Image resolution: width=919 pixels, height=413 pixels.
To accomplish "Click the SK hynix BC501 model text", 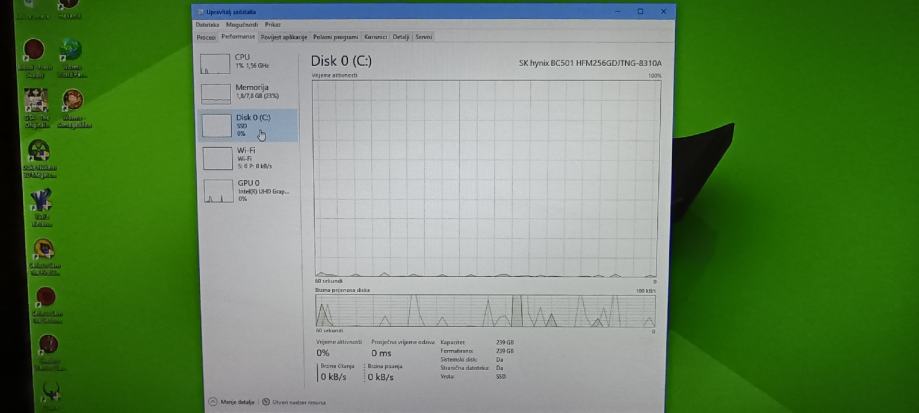I will point(590,63).
